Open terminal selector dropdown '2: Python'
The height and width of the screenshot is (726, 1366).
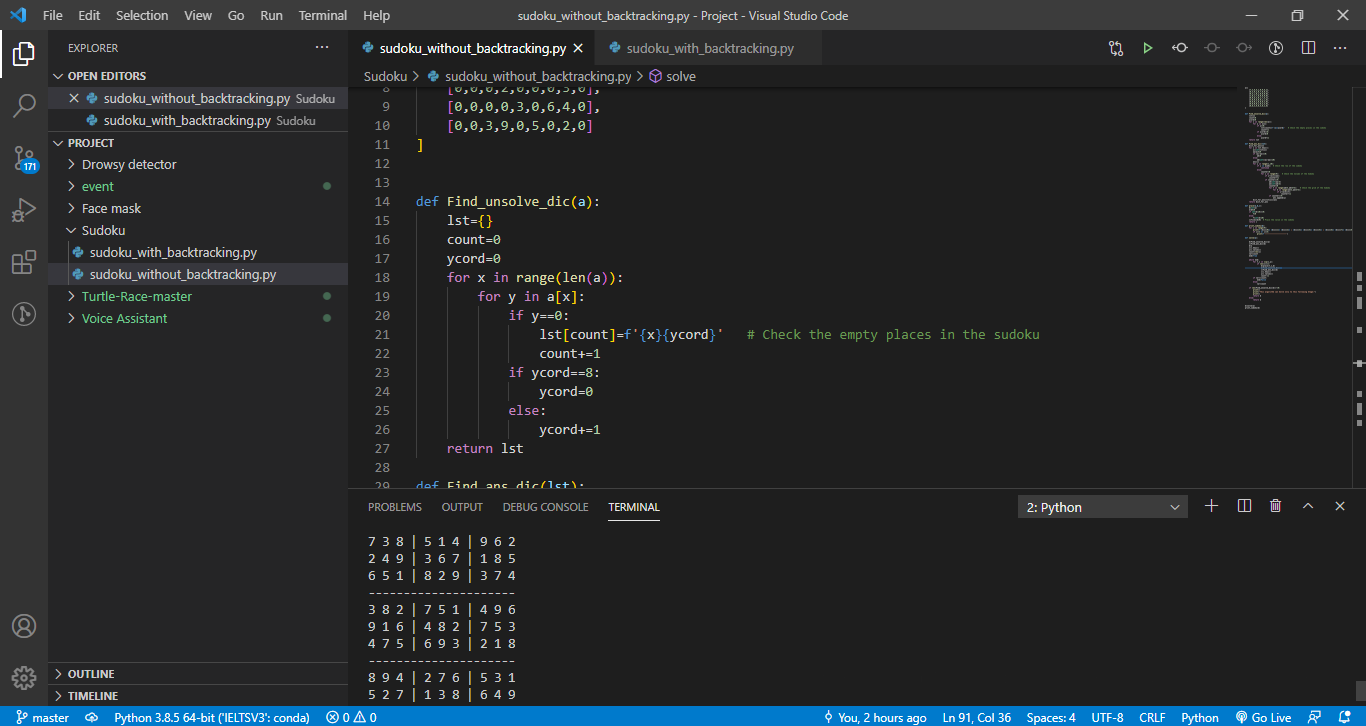(1103, 507)
